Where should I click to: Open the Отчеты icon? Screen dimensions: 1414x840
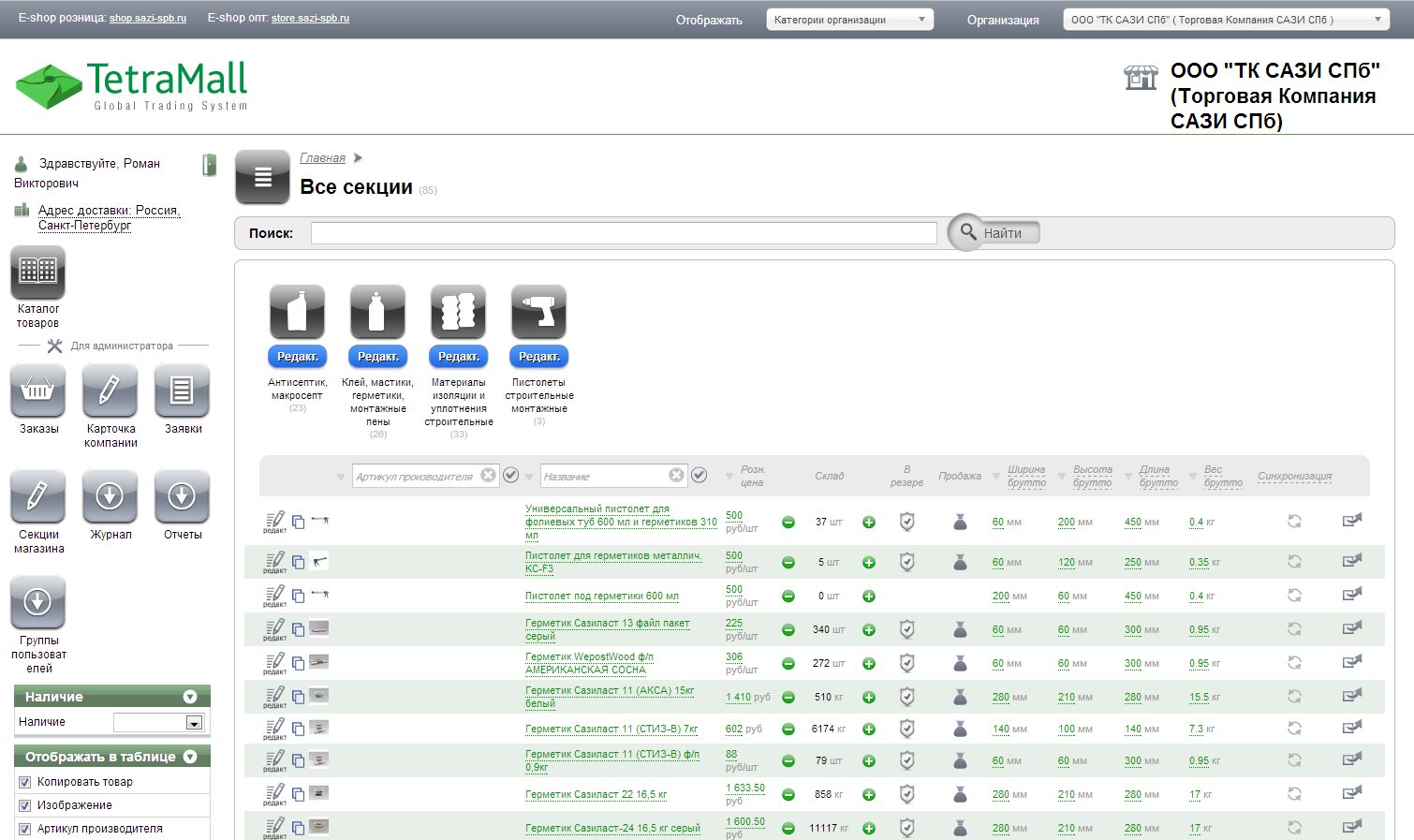click(182, 496)
